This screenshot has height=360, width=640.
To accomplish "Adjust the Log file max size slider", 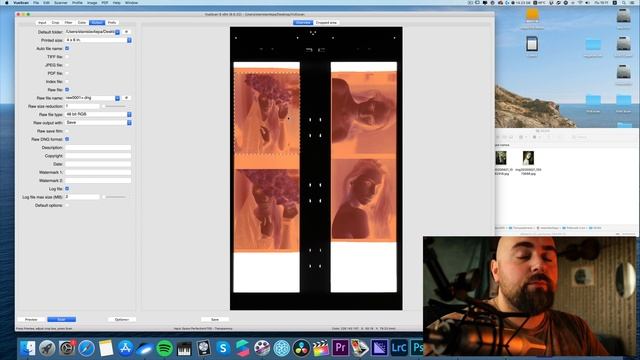I will [x=114, y=197].
